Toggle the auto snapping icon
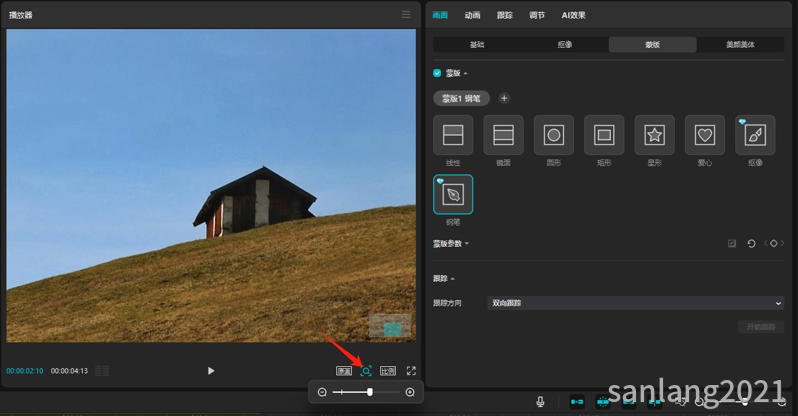The height and width of the screenshot is (416, 798). point(603,402)
